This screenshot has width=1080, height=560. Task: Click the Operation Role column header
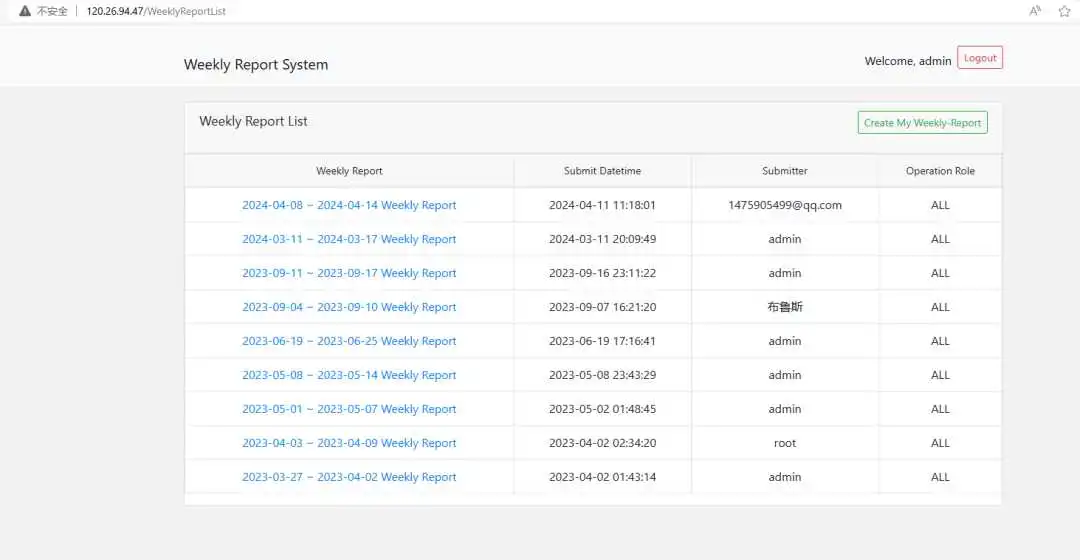point(940,171)
